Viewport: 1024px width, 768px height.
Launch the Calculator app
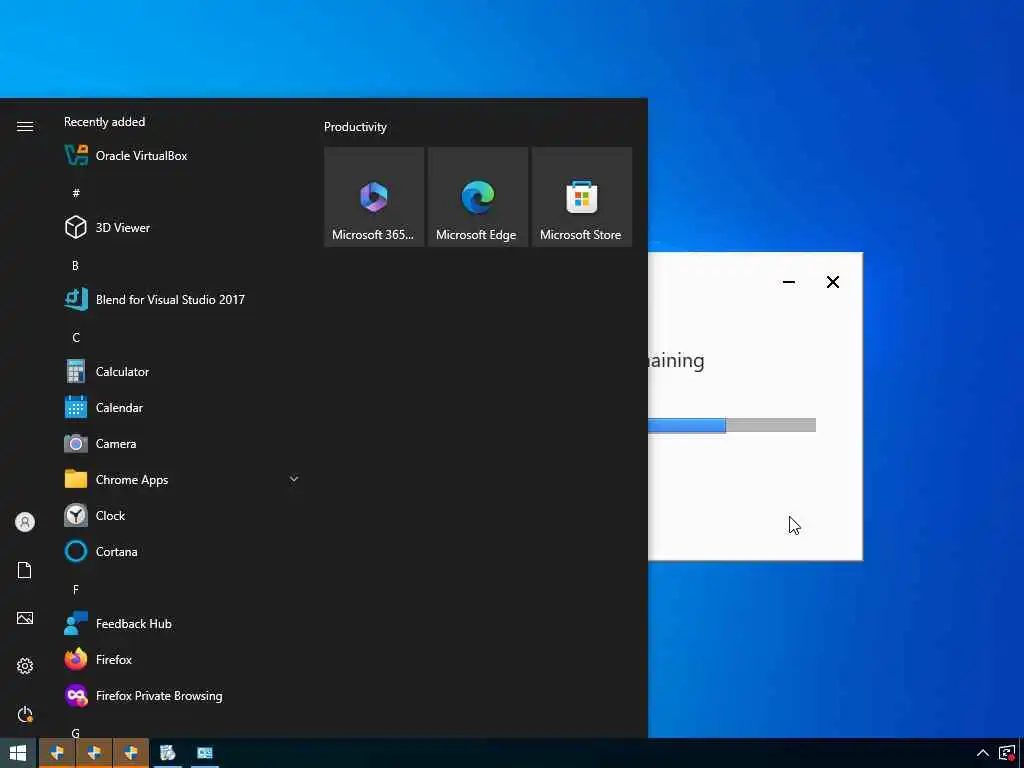(182, 372)
